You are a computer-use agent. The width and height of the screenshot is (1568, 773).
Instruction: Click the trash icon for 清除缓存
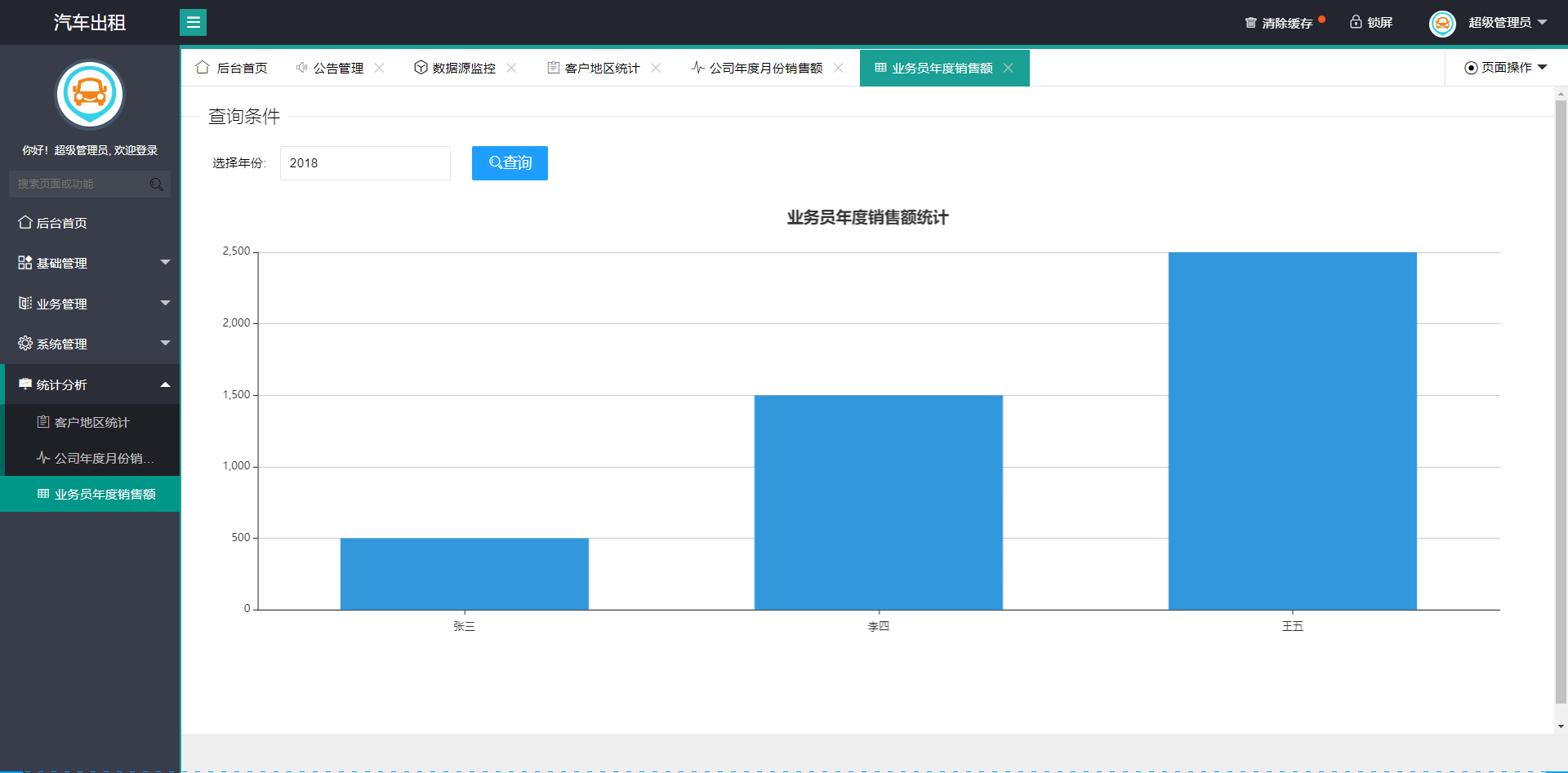click(x=1250, y=22)
